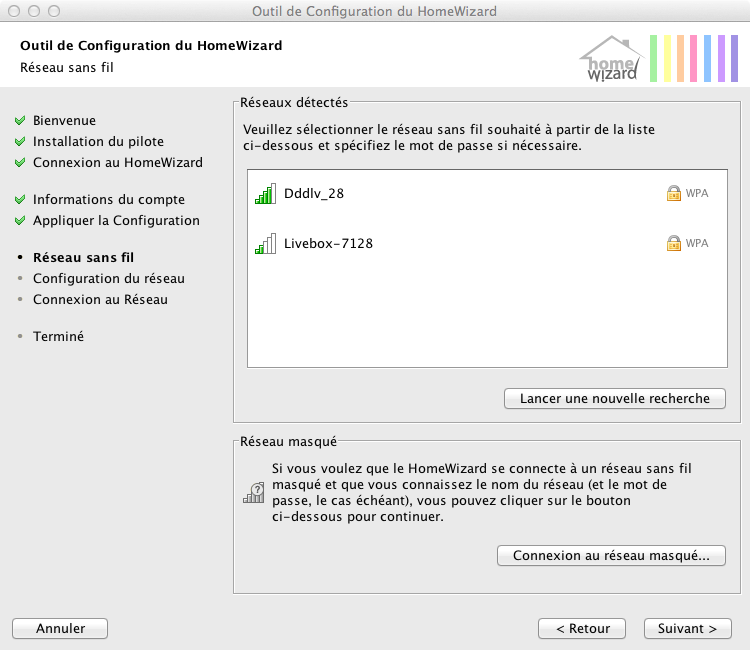The height and width of the screenshot is (650, 750).
Task: Choose the Dddlv_28 network name
Action: (314, 194)
